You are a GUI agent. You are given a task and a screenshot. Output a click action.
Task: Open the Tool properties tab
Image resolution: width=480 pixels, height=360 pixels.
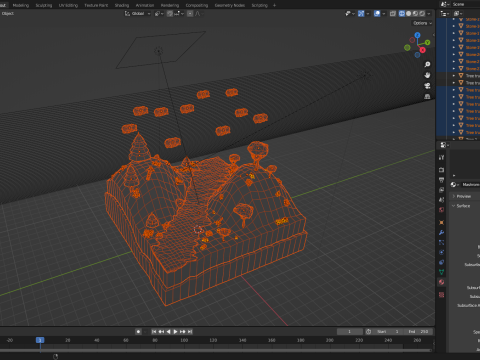pos(441,157)
